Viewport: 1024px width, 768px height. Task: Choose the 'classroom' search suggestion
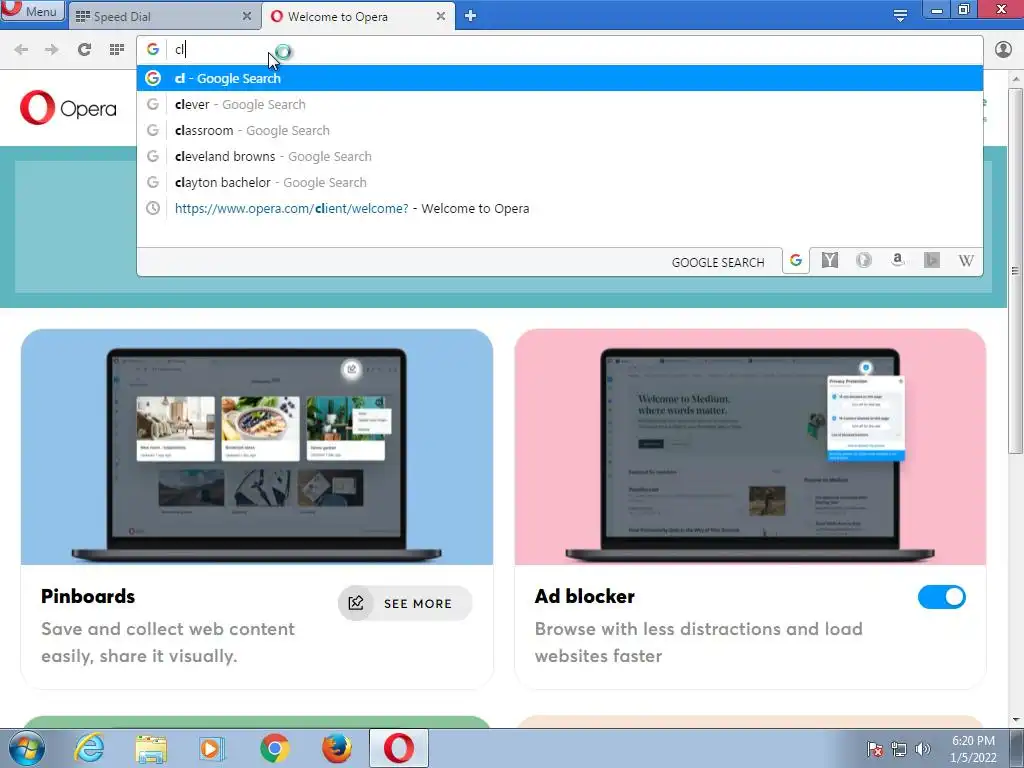coord(560,131)
